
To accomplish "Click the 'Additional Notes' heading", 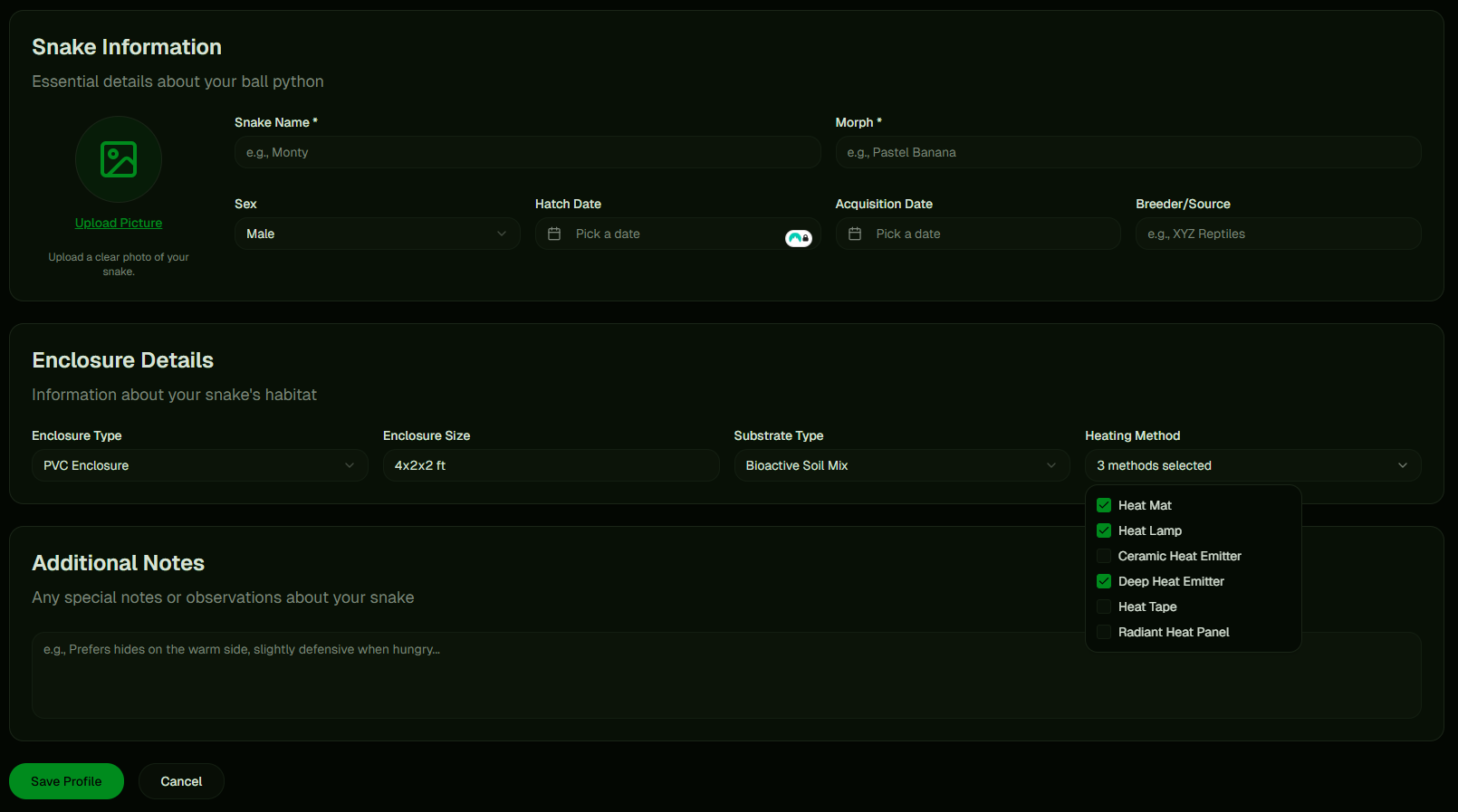I will coord(119,563).
